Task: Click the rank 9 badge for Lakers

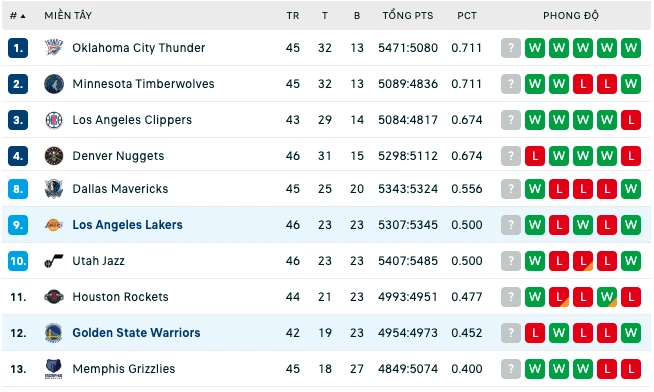Action: (18, 225)
